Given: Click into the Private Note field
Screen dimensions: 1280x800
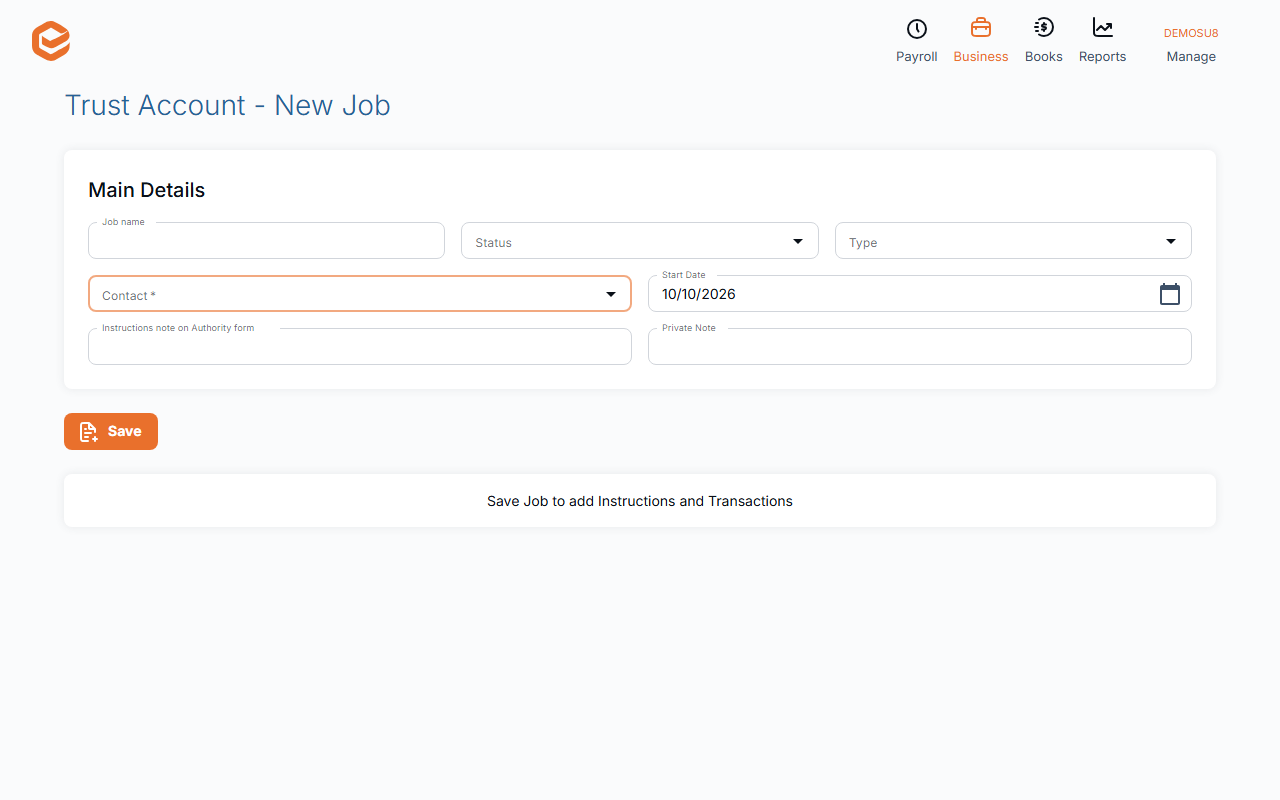Looking at the screenshot, I should pyautogui.click(x=920, y=347).
